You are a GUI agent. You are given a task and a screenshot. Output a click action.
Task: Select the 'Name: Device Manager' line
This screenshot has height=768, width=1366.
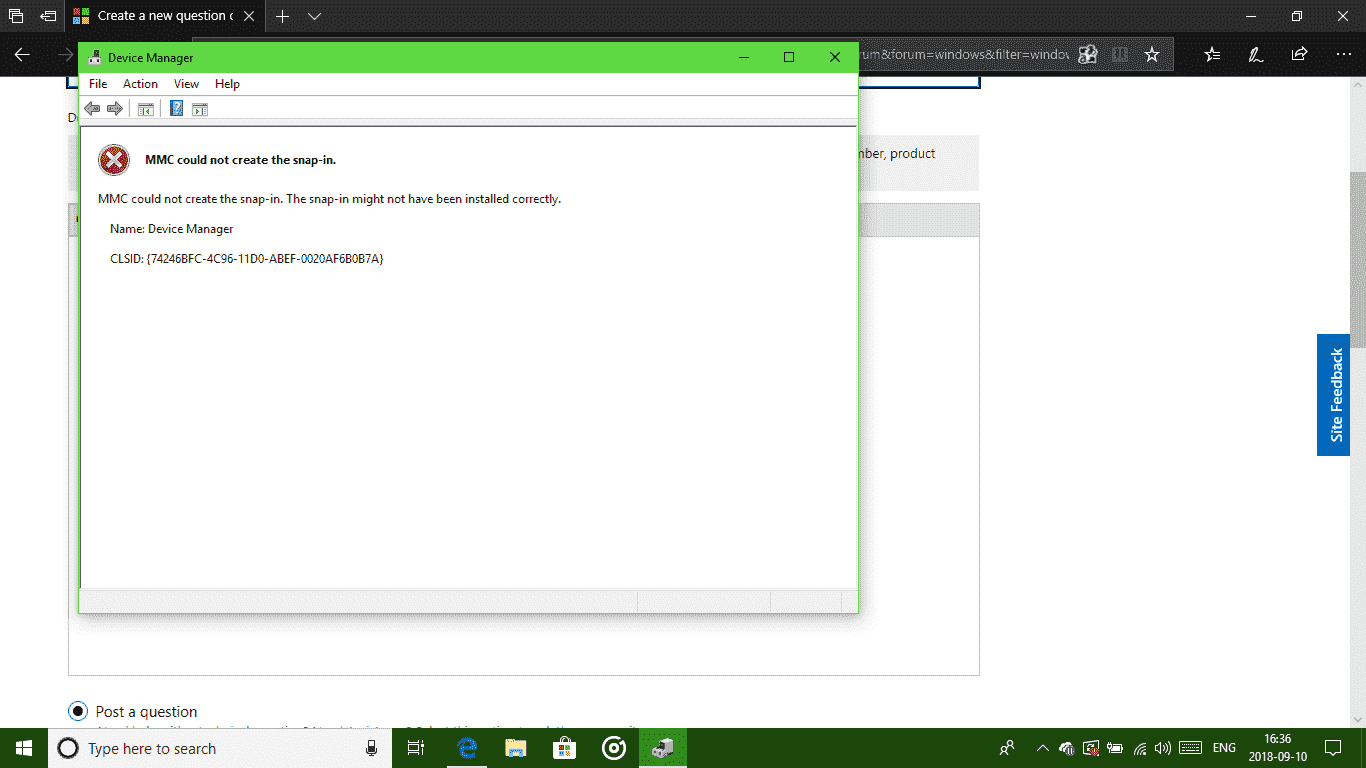tap(171, 229)
